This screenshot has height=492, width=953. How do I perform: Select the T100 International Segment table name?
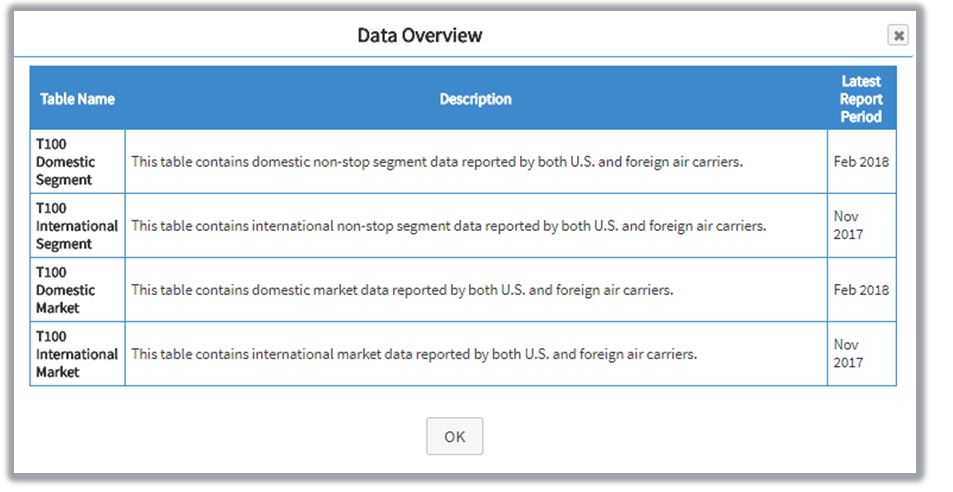tap(76, 226)
